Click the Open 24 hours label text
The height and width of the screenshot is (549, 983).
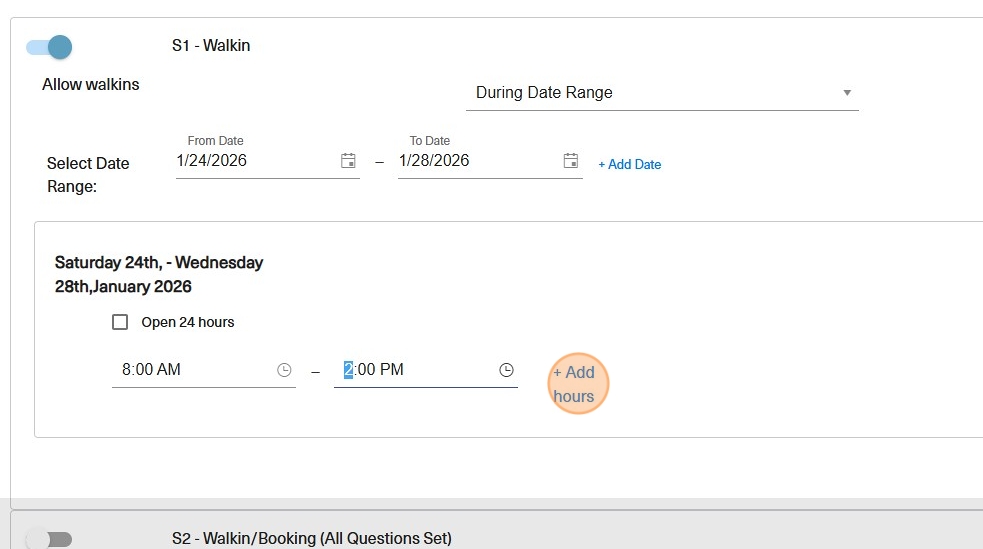click(x=188, y=322)
